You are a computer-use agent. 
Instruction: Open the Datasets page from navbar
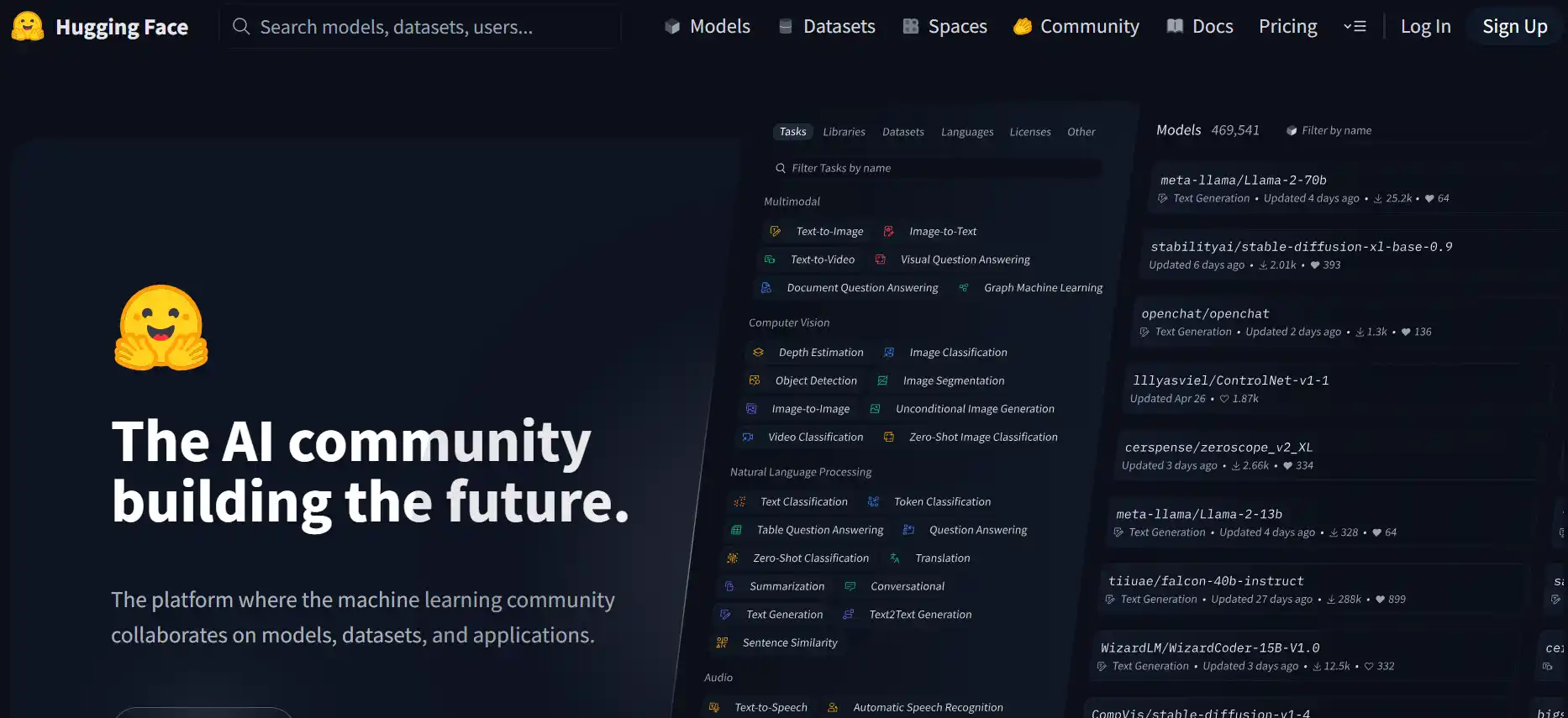coord(826,27)
